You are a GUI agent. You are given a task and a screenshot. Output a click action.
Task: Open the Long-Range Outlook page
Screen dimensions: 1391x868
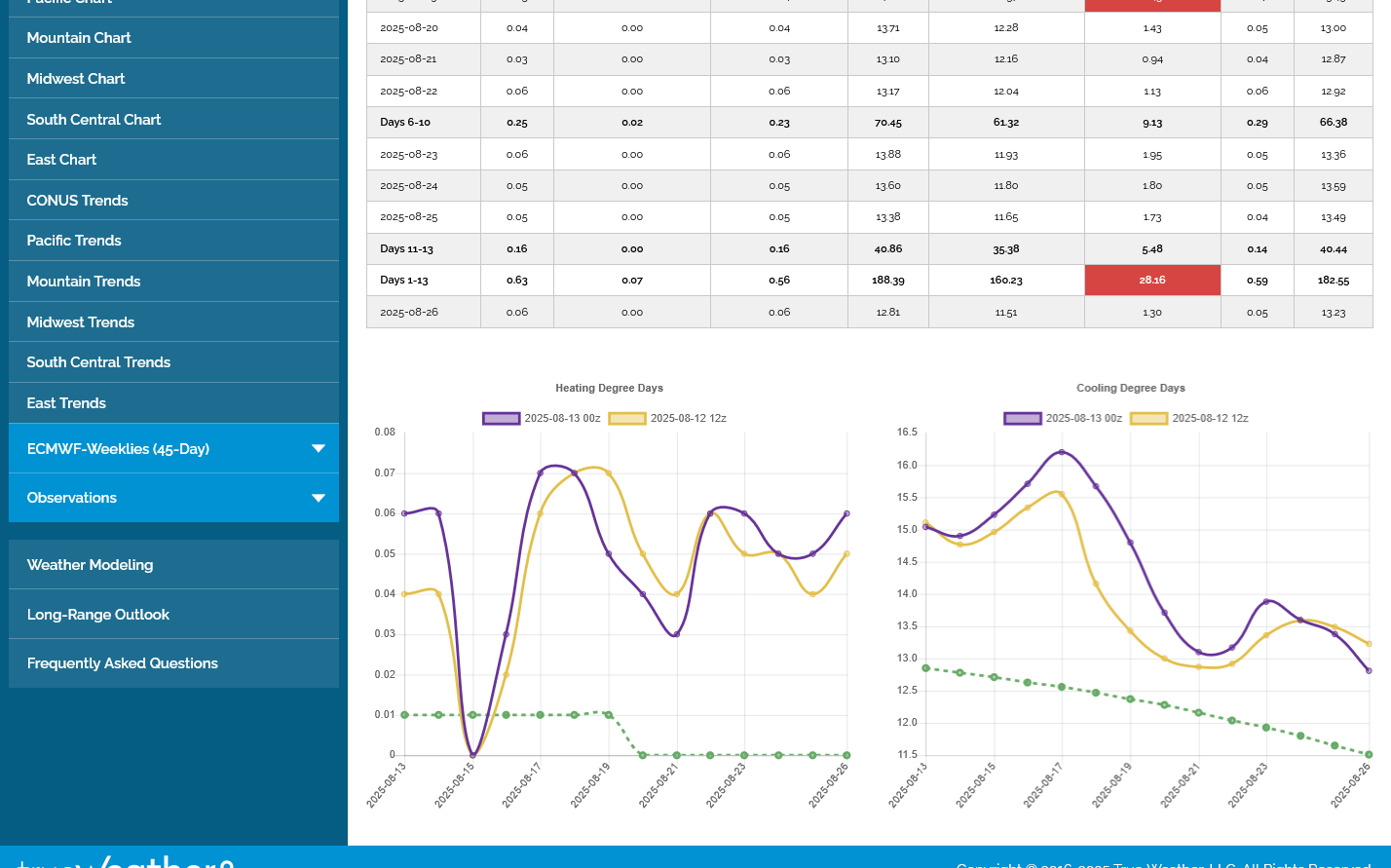98,615
